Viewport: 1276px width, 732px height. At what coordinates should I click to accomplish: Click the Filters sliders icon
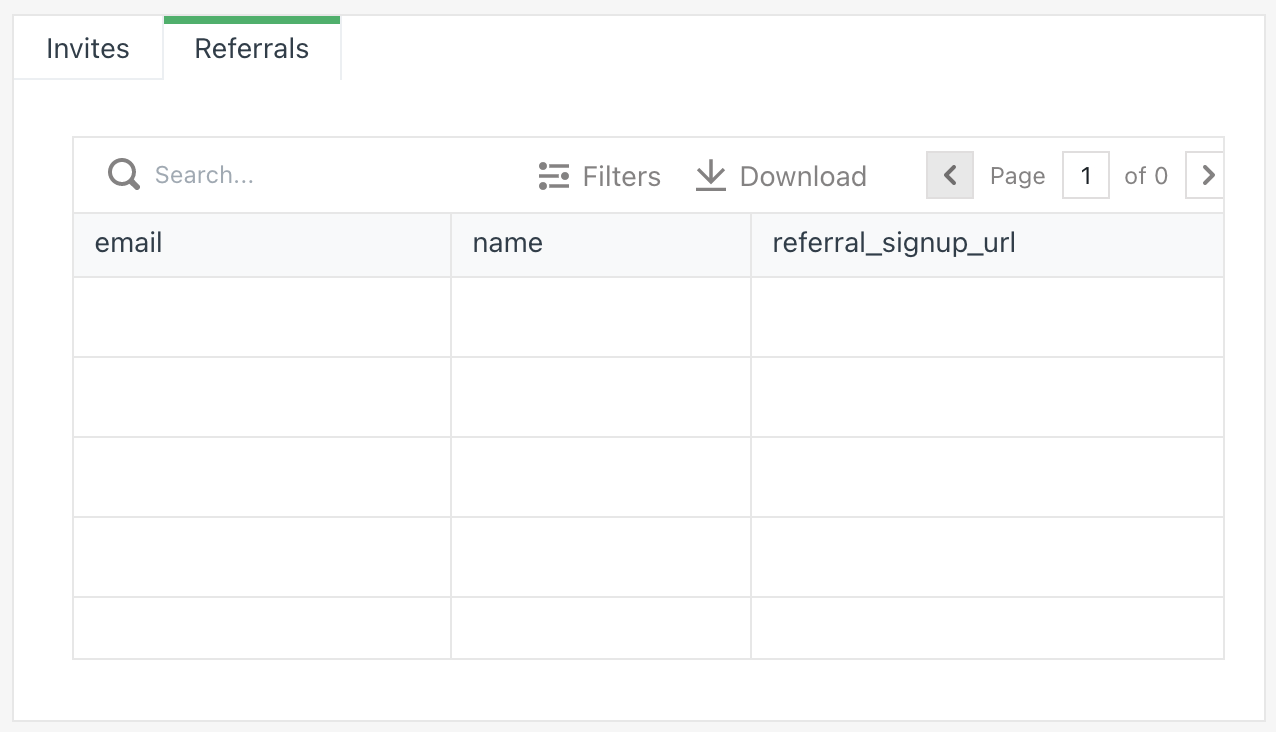(x=552, y=175)
